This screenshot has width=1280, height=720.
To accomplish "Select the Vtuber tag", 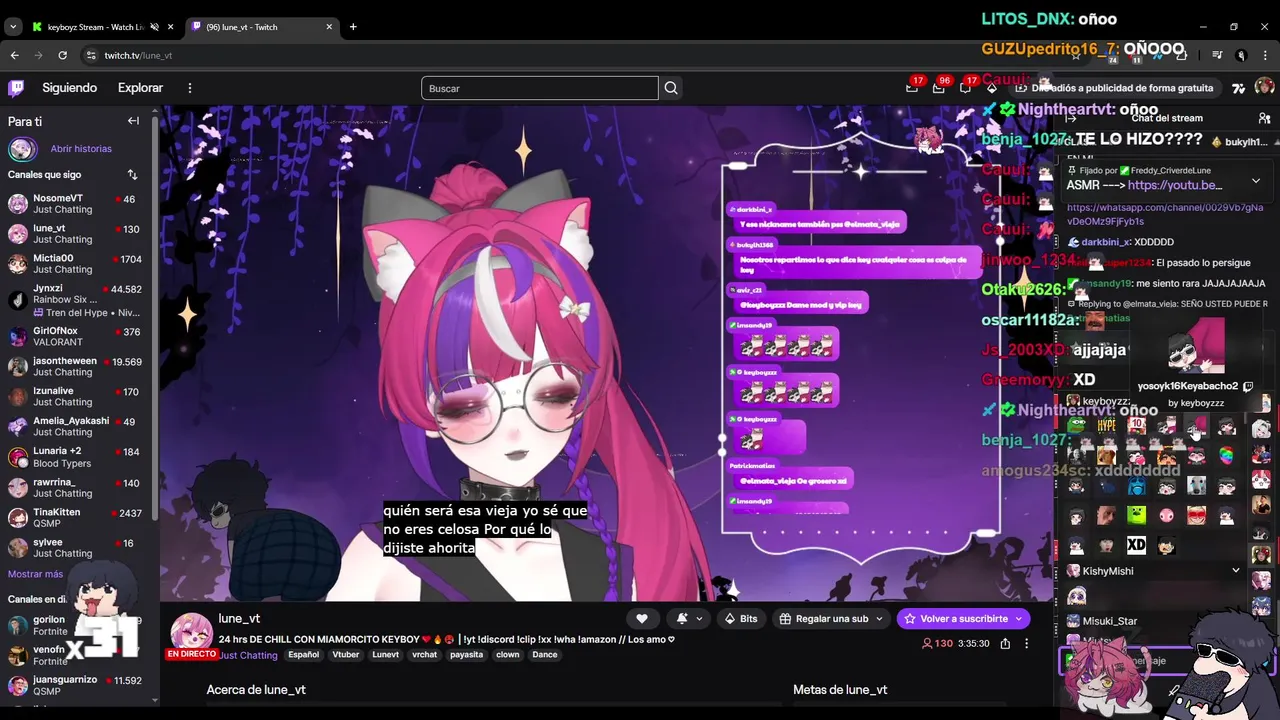I will (346, 655).
